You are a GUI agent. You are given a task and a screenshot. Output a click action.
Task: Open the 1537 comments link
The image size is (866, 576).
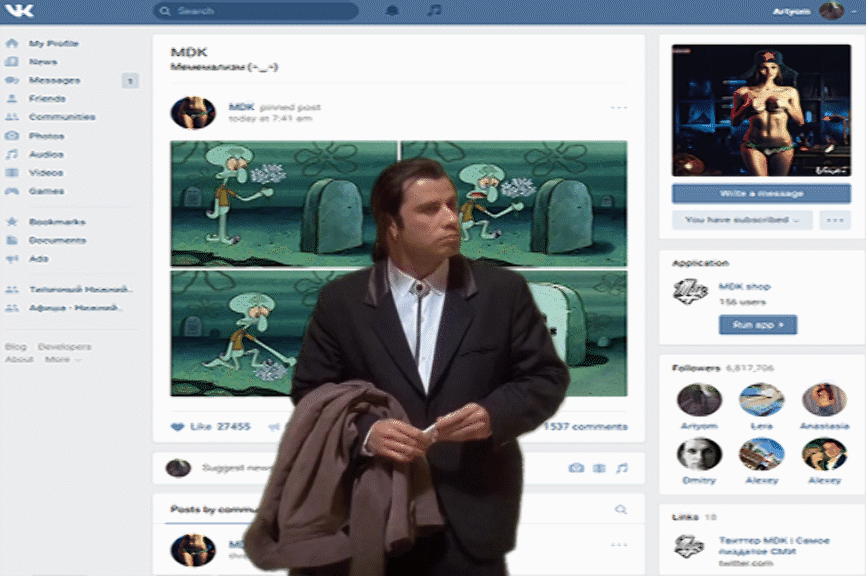click(x=585, y=426)
